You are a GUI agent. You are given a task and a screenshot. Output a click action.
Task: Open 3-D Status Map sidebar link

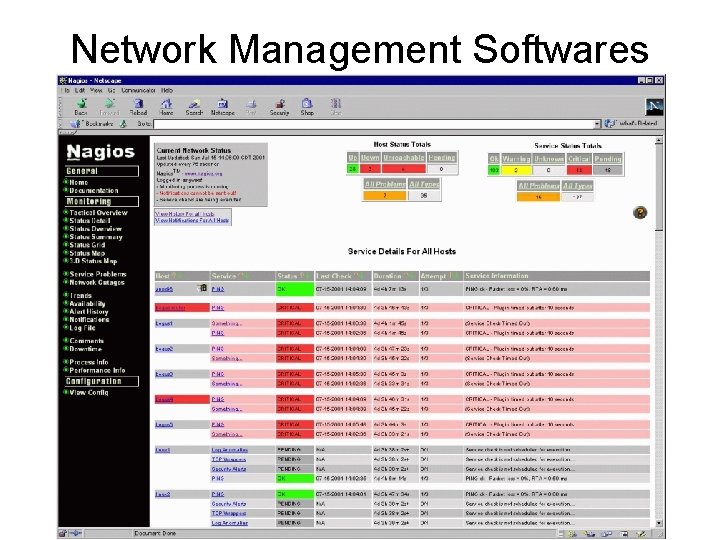93,261
